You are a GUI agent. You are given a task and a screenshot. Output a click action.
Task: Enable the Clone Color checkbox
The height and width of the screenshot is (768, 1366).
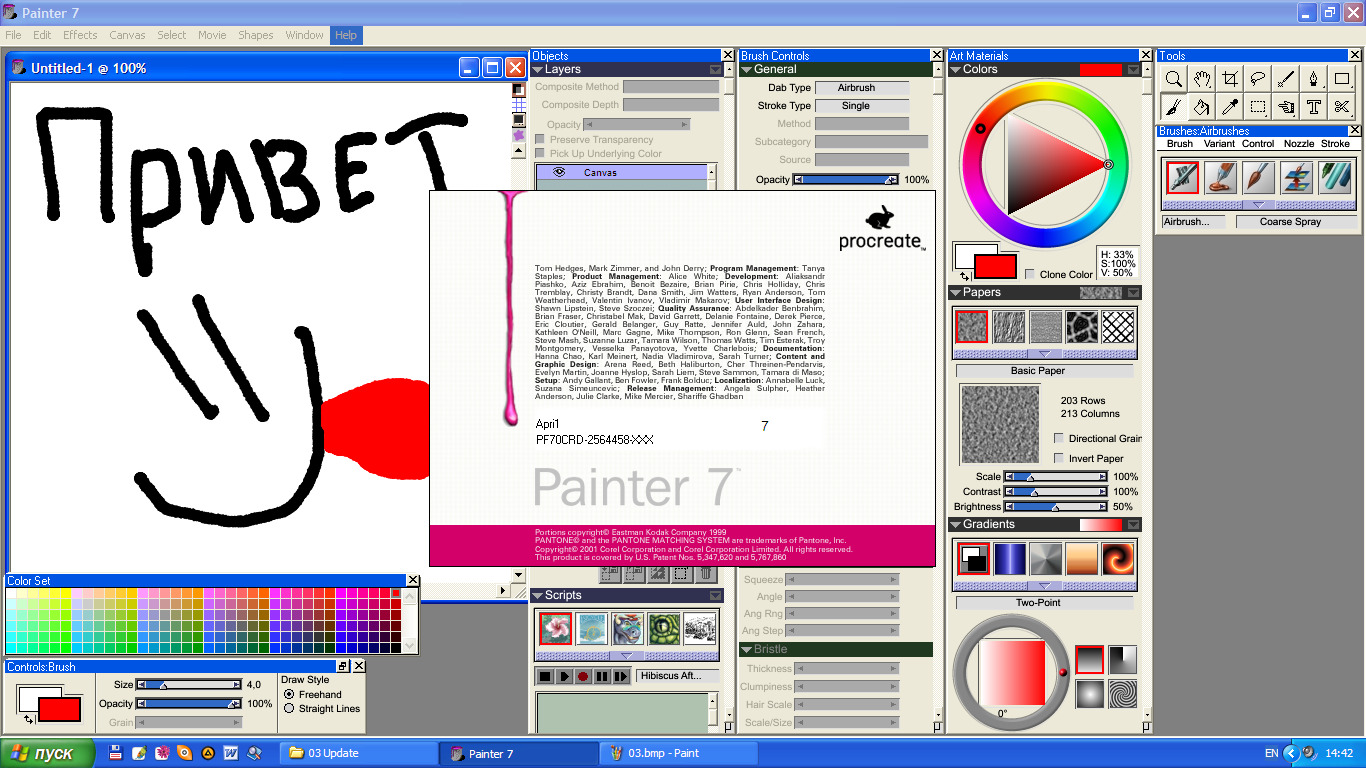tap(1030, 275)
